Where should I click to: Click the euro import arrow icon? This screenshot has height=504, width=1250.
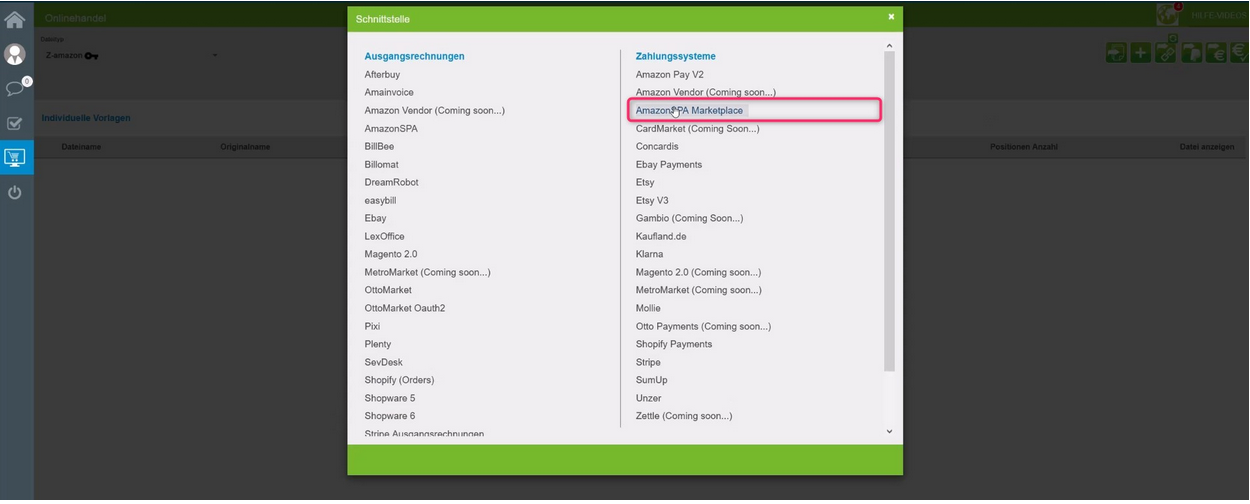coord(1217,52)
